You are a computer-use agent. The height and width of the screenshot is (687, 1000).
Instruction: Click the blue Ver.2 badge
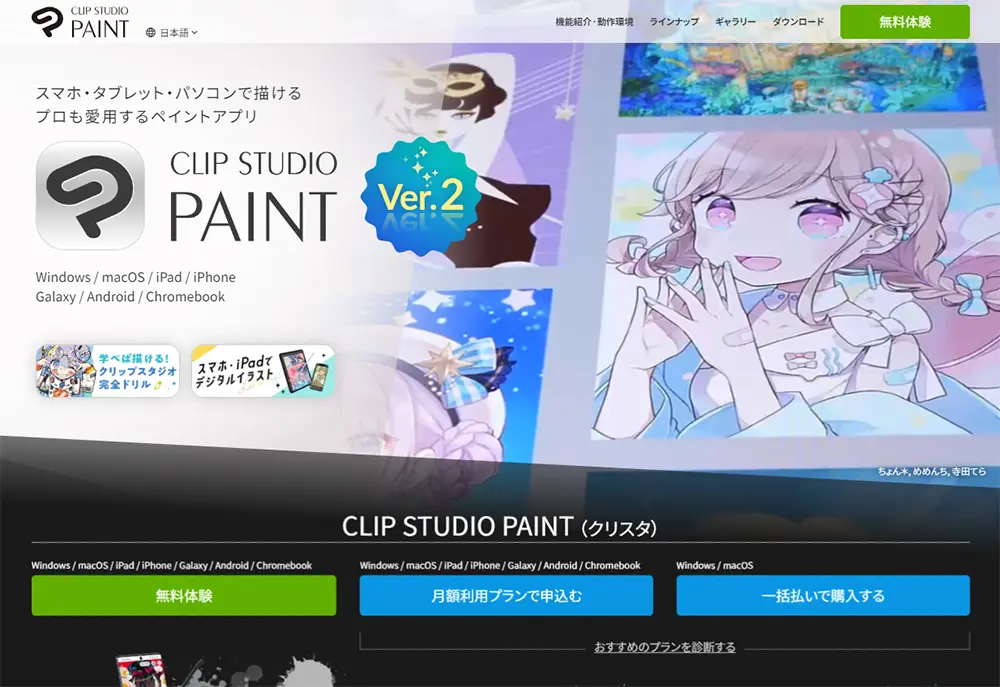point(420,196)
